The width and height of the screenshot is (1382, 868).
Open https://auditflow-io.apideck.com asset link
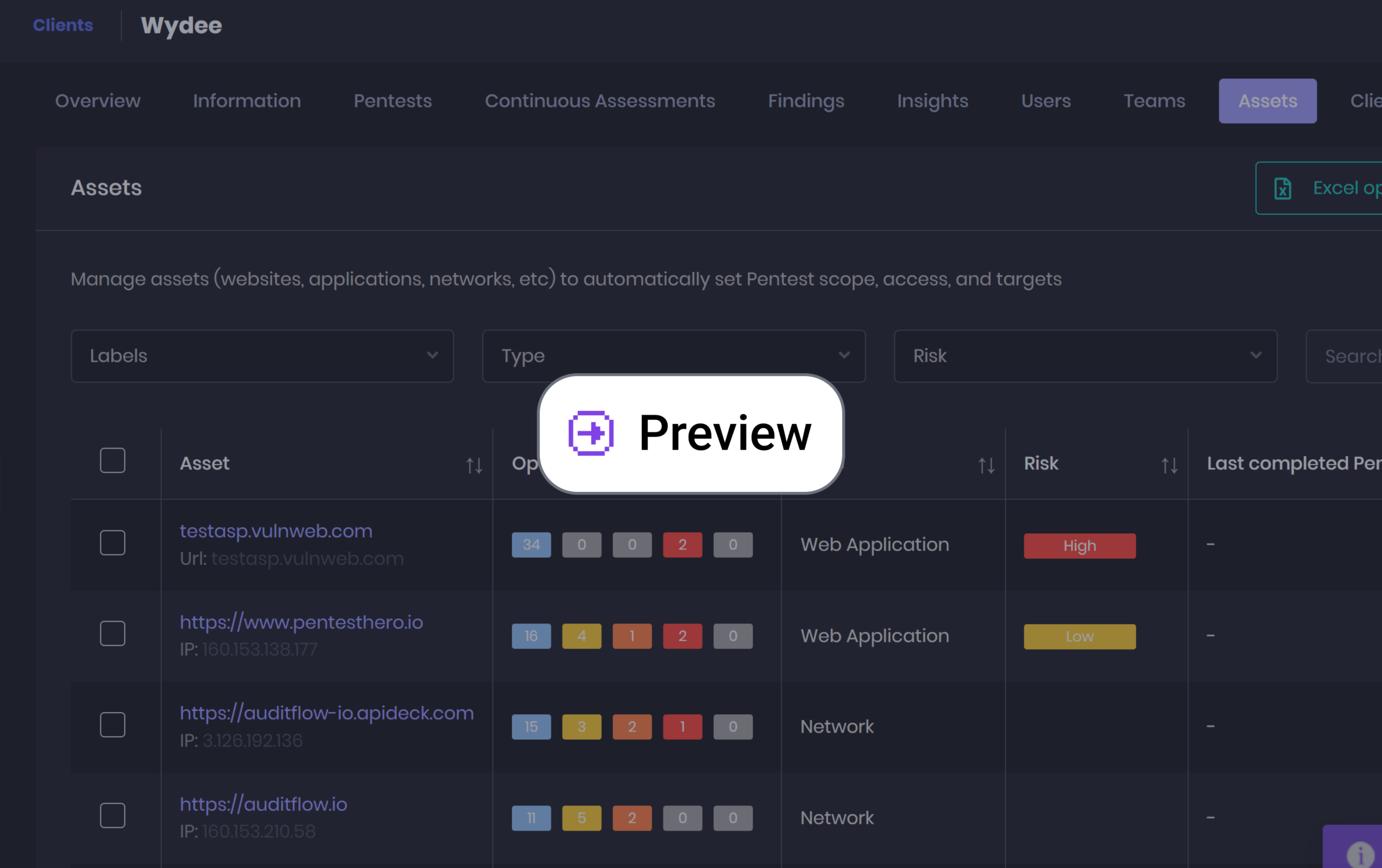click(x=327, y=713)
